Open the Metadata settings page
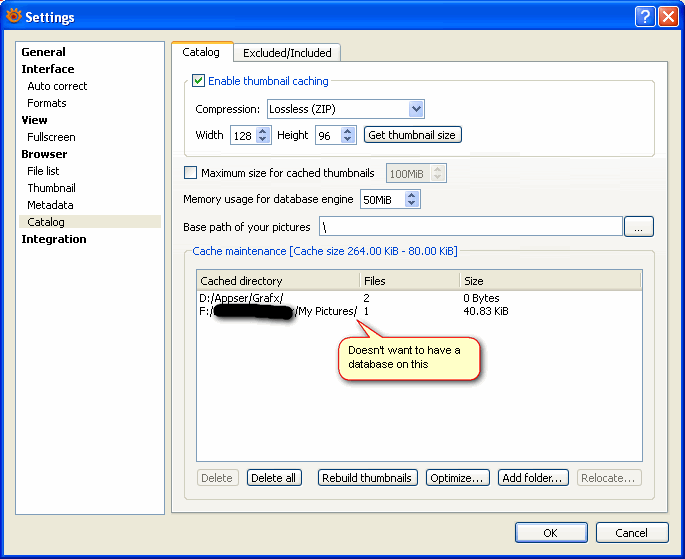Screen dimensions: 685x559 coord(50,205)
